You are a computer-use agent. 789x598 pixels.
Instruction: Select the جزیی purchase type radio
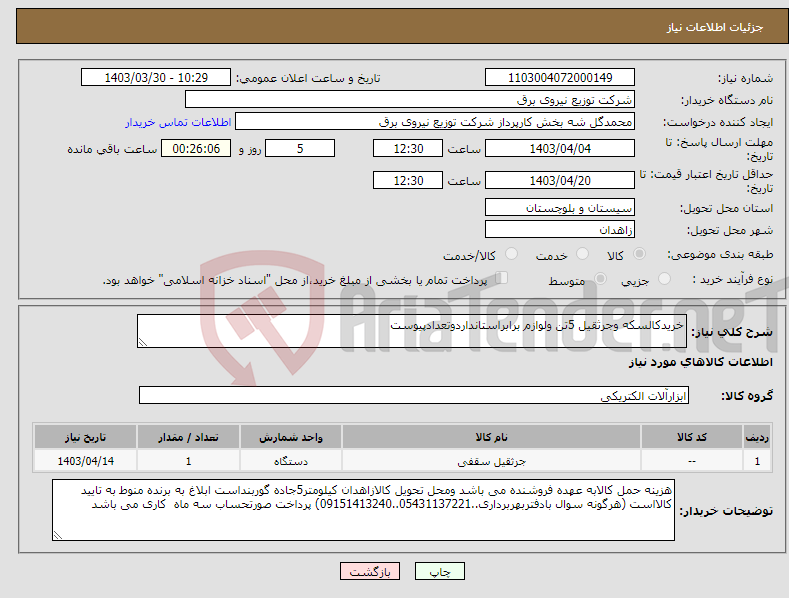coord(664,278)
